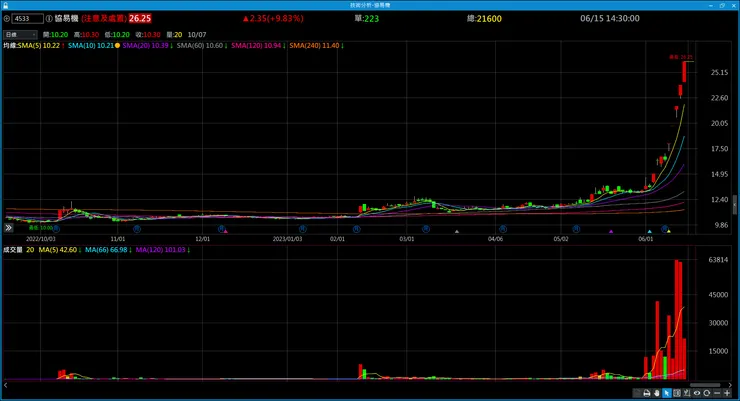Click the grid layout icon beside the pointer tool

coord(677,393)
